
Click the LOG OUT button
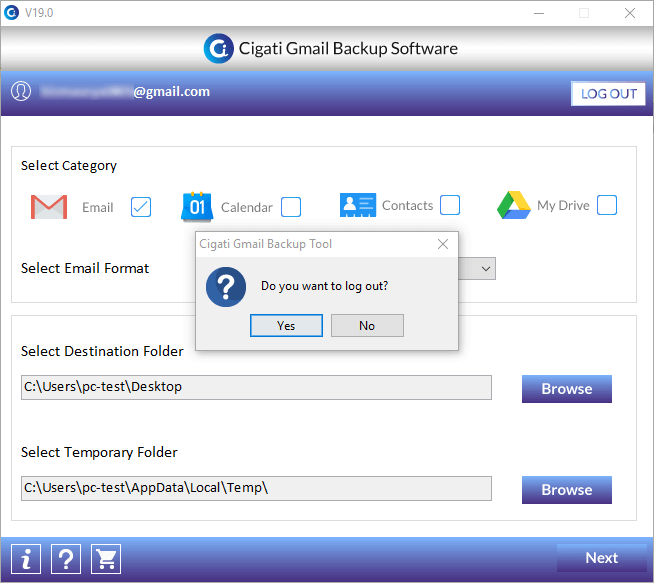[609, 93]
